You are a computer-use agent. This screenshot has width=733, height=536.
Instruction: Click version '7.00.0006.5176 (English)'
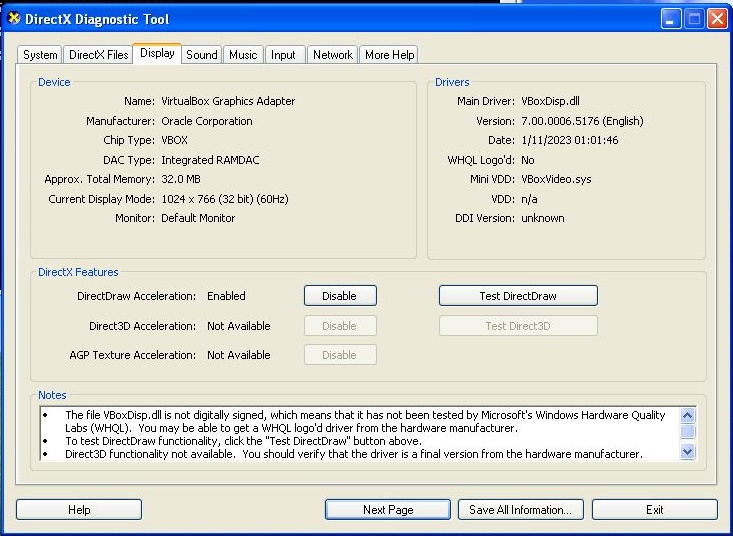coord(582,121)
